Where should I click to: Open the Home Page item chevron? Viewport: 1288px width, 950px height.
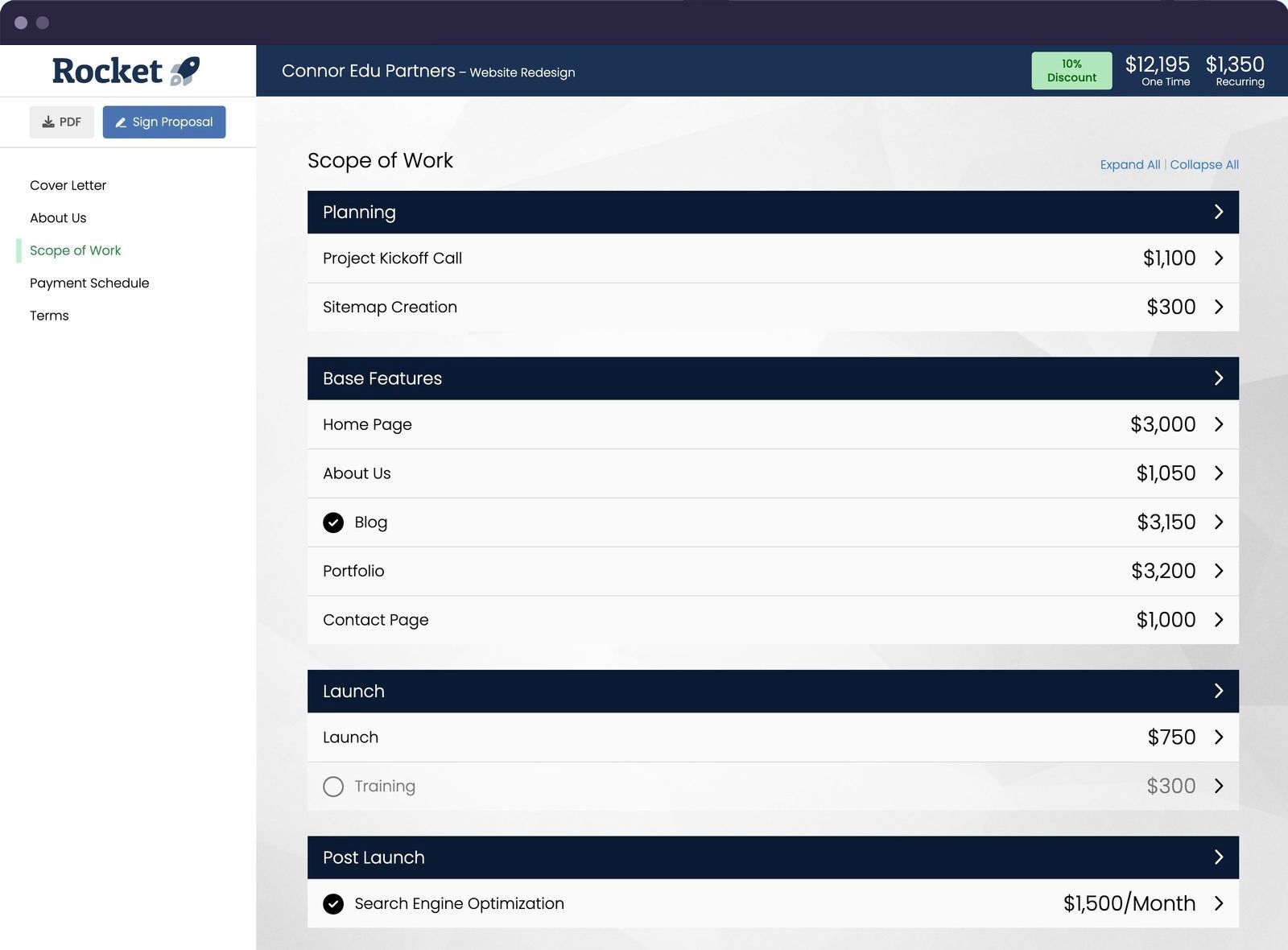point(1220,424)
